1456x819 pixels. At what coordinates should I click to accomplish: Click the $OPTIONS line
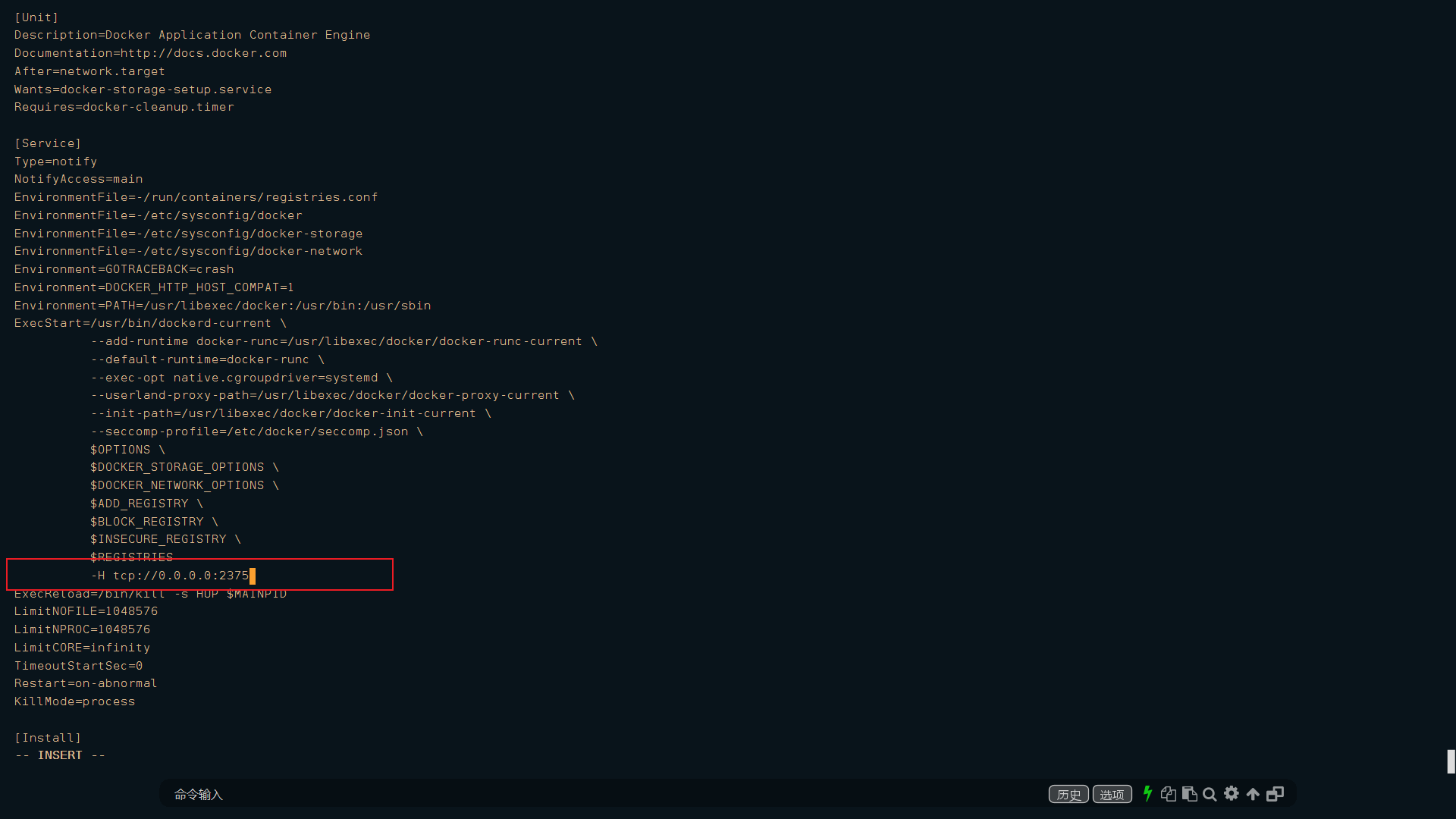[x=127, y=450]
